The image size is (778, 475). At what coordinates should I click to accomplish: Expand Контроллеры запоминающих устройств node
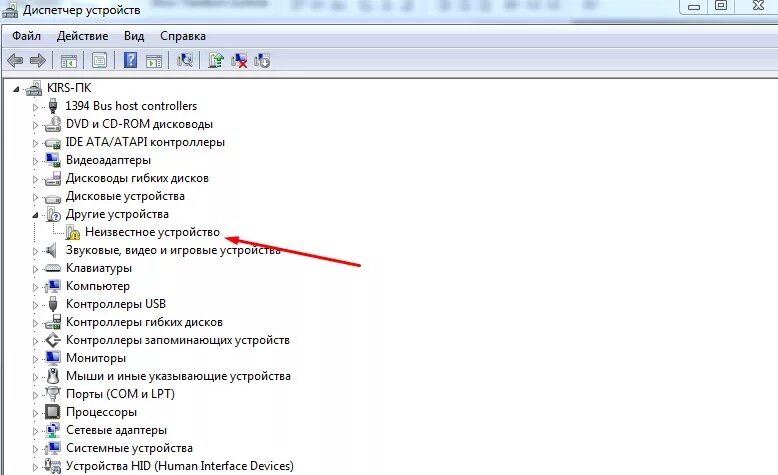click(35, 341)
